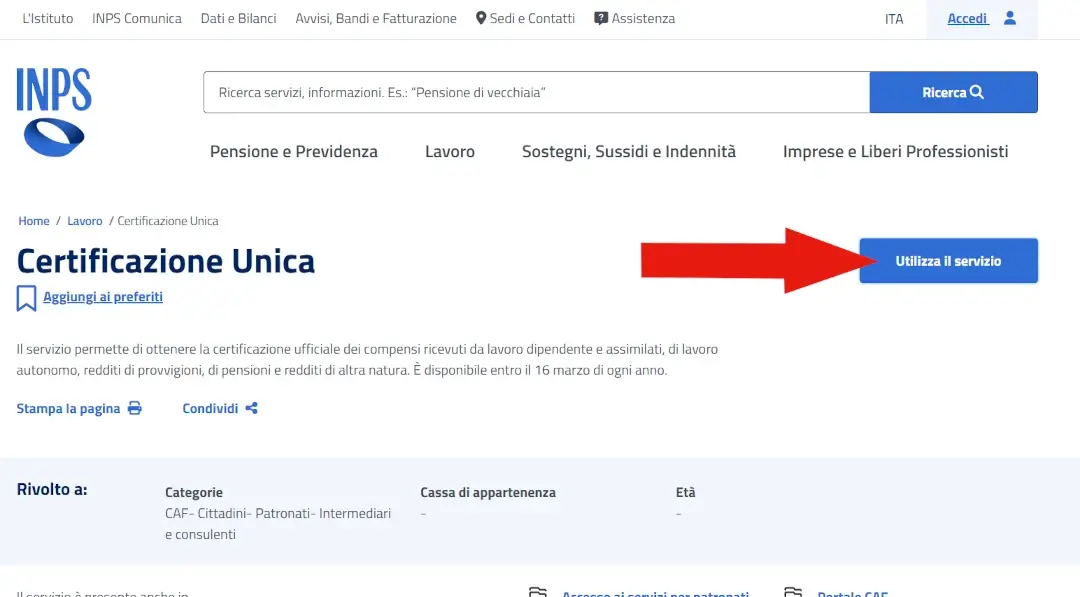Open the Lavoro main menu
Screen dimensions: 1080x597
pyautogui.click(x=450, y=151)
